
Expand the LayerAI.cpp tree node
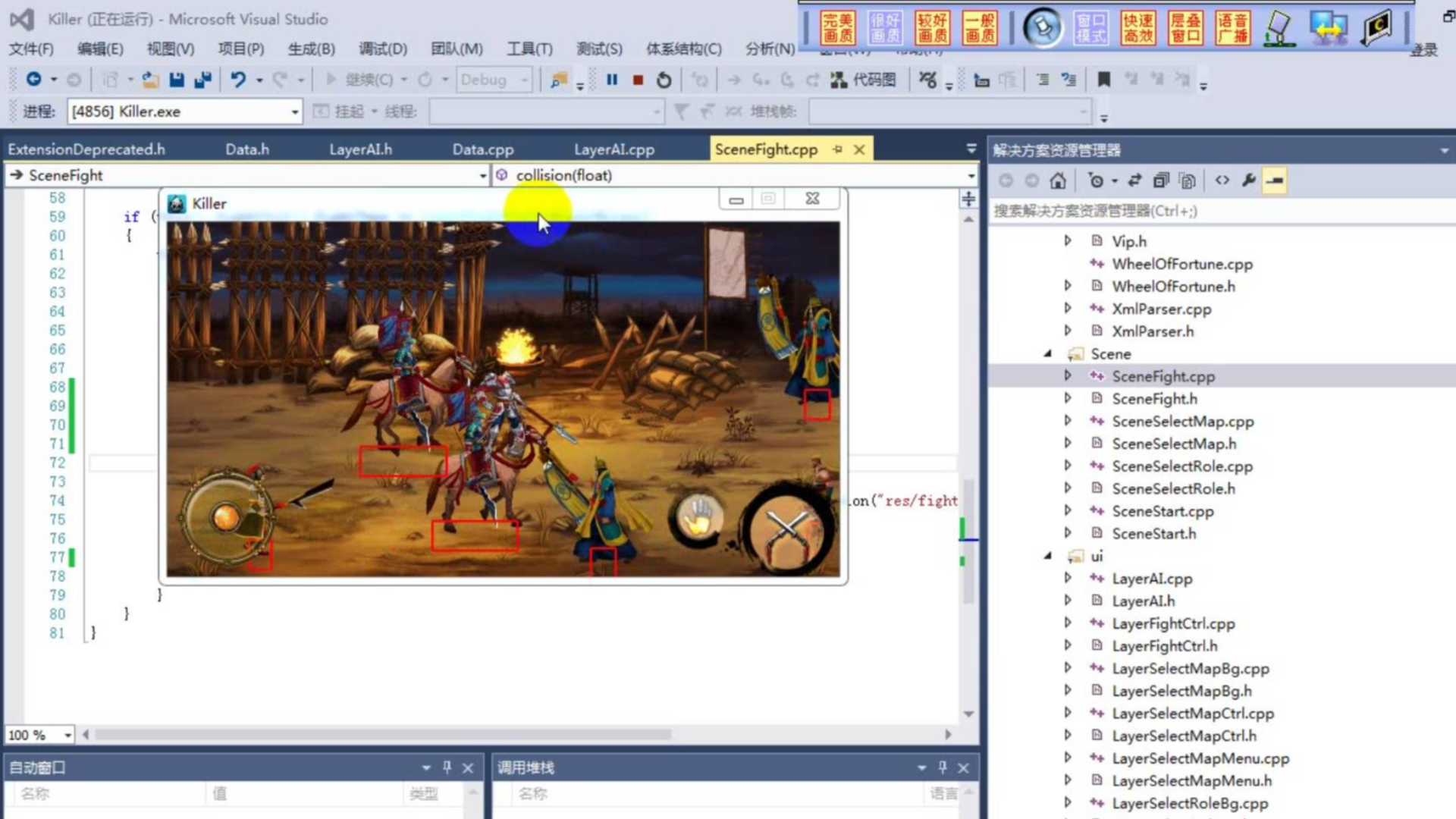(x=1068, y=578)
